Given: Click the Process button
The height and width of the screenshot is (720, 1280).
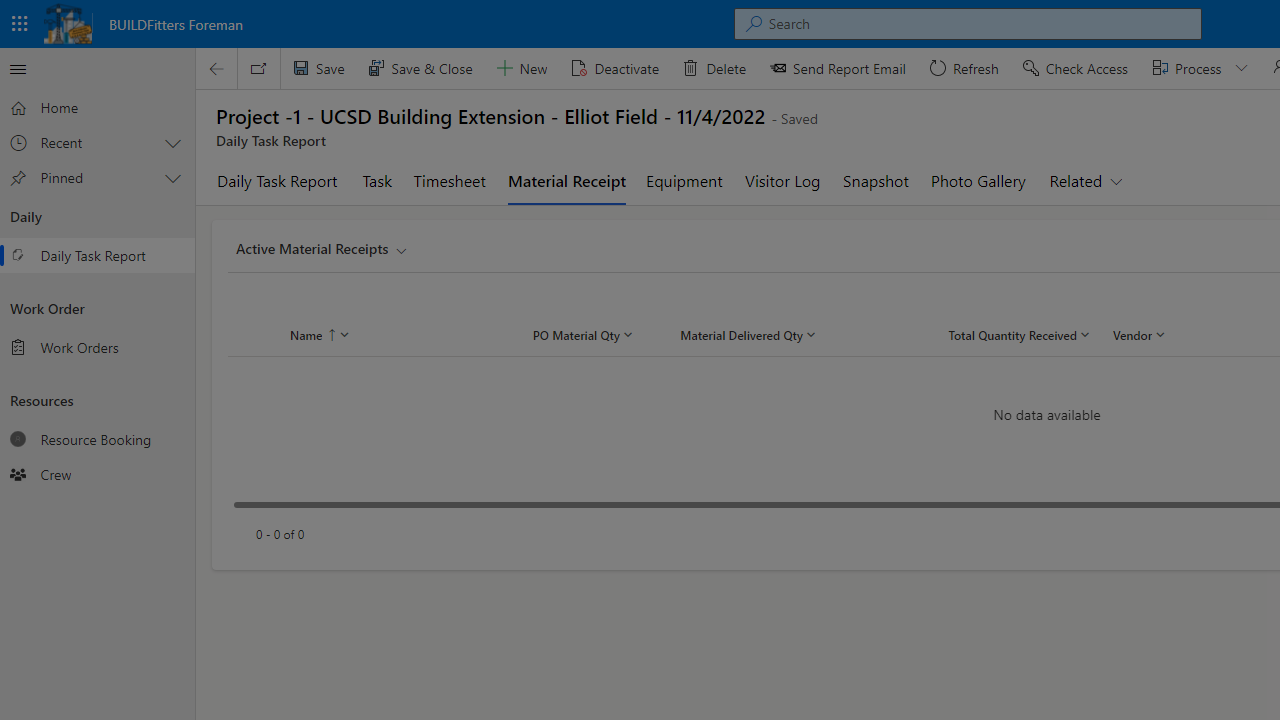Looking at the screenshot, I should click(x=1187, y=69).
